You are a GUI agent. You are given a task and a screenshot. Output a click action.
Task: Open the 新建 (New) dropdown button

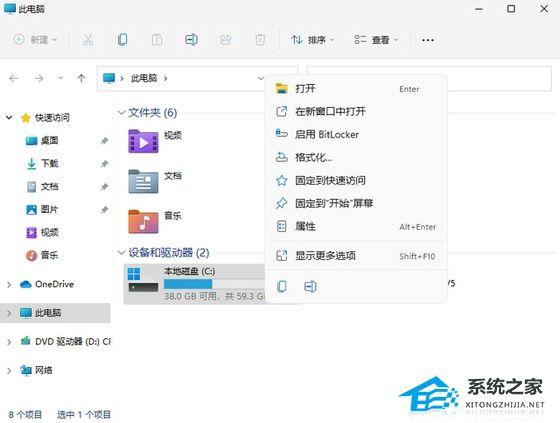click(35, 40)
